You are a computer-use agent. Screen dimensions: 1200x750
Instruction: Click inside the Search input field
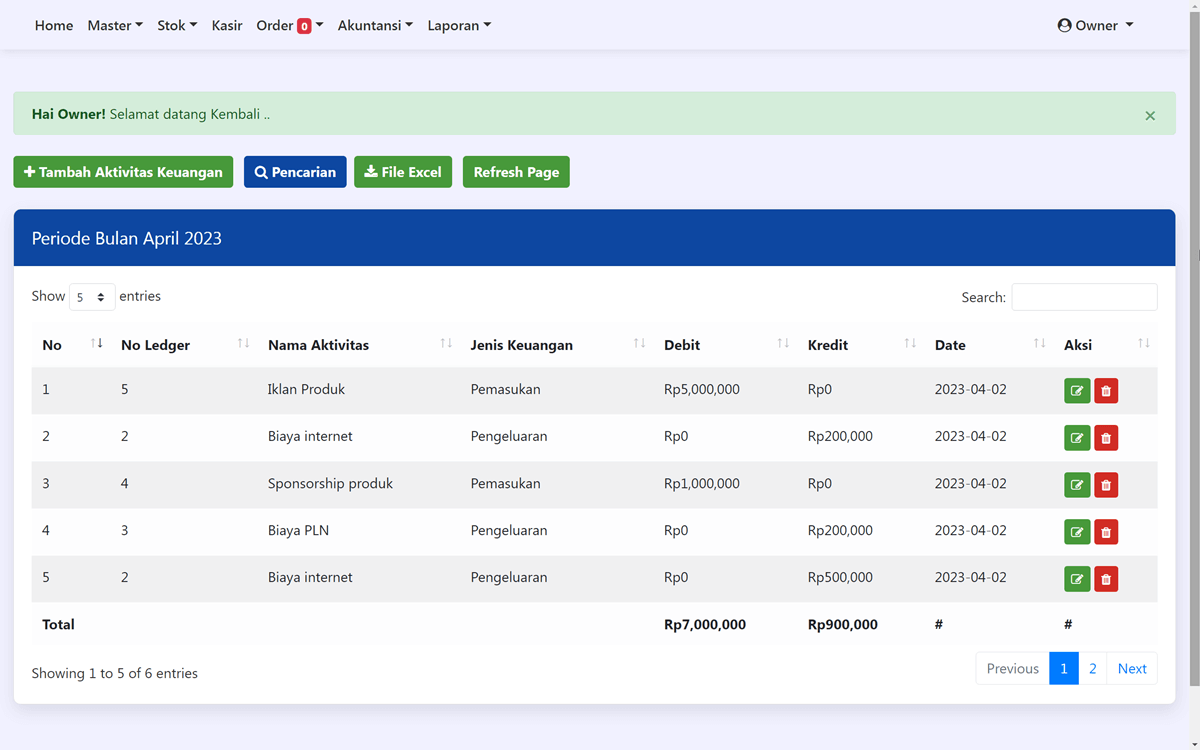[x=1084, y=296]
